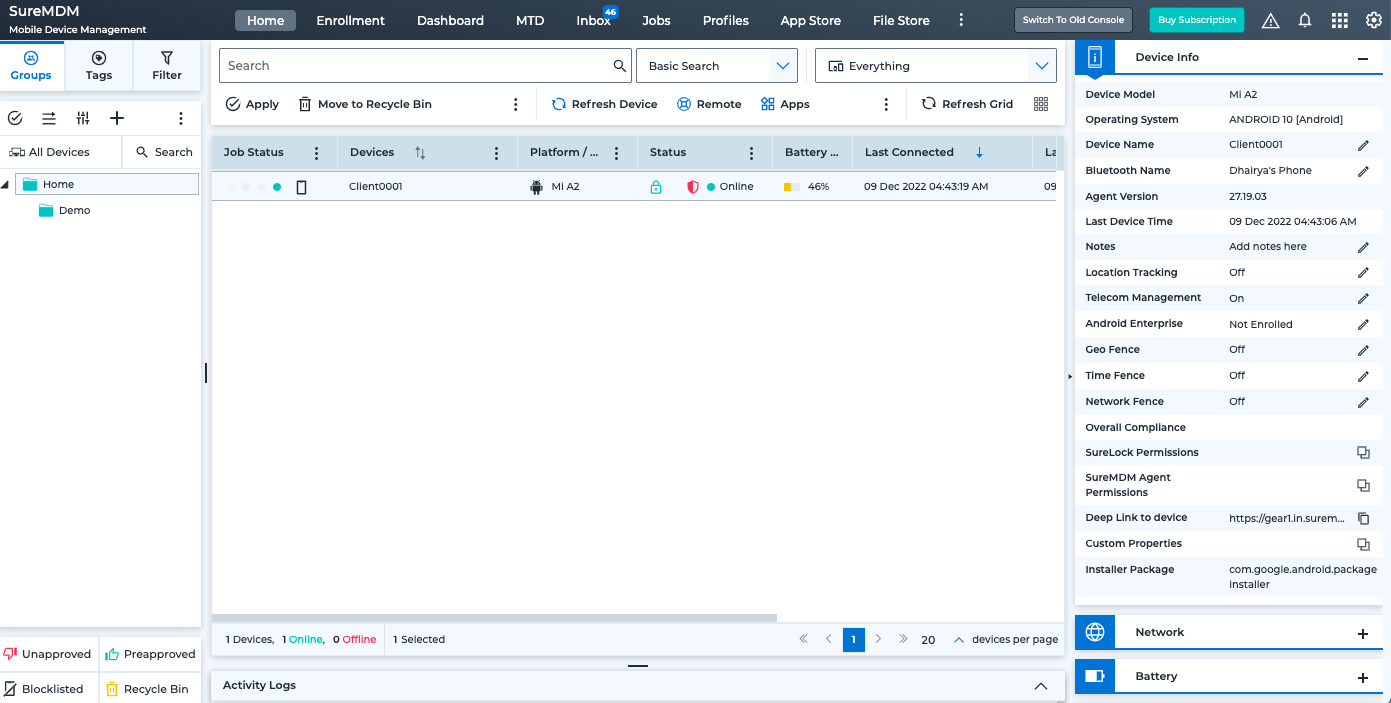Open the nine-dot apps launcher in header
Image resolution: width=1391 pixels, height=703 pixels.
(x=1340, y=20)
